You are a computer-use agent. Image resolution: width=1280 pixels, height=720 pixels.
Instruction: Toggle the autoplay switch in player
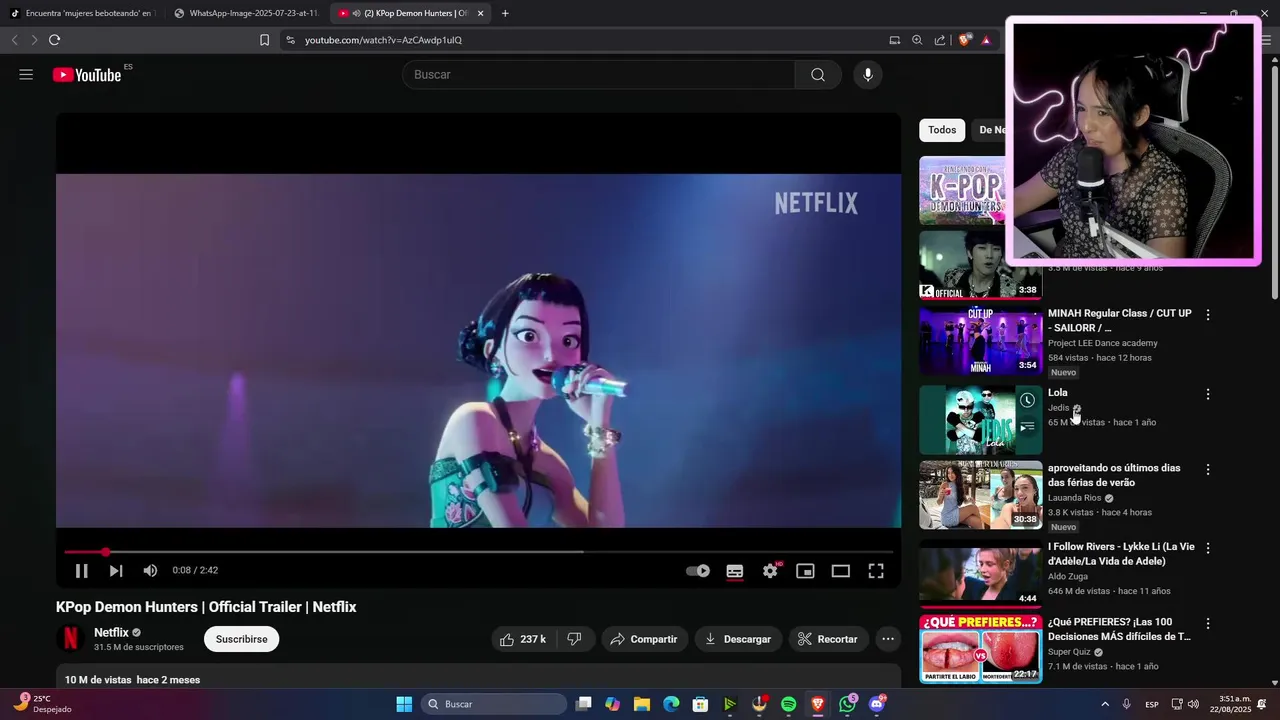[698, 571]
